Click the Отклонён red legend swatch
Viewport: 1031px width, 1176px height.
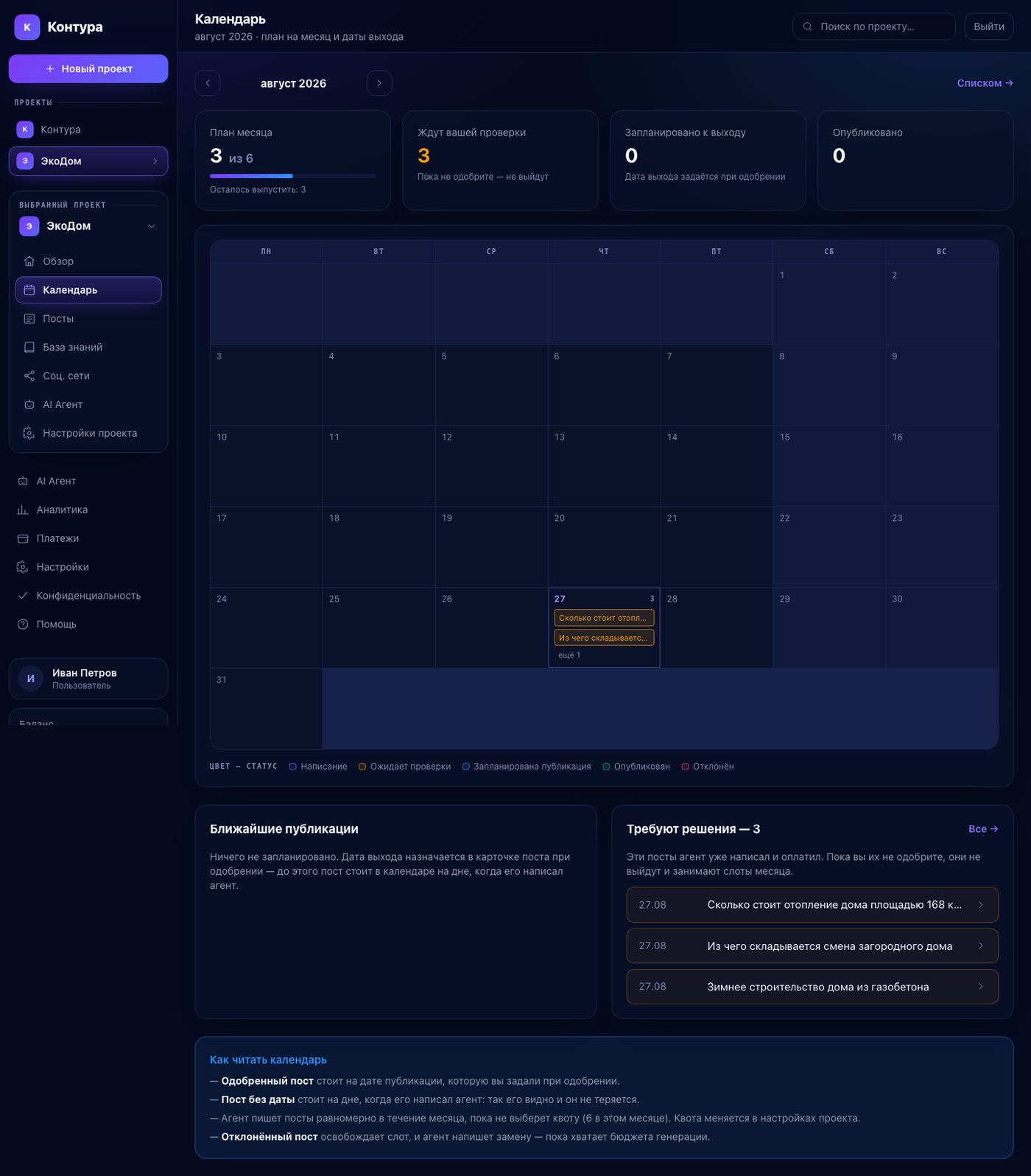[x=685, y=767]
